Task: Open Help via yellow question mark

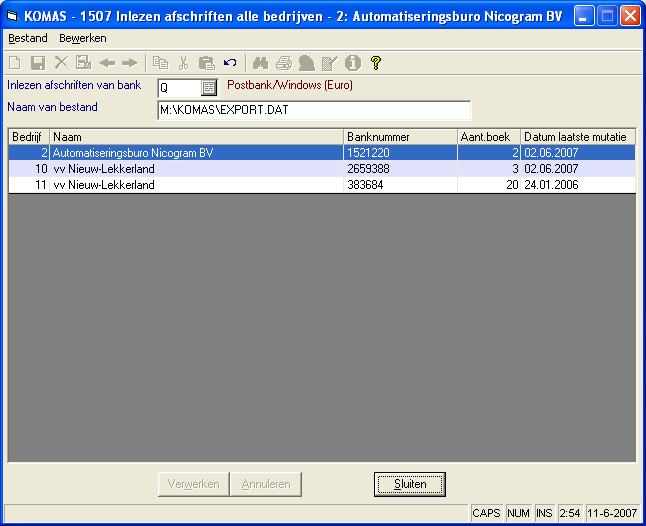Action: point(376,63)
